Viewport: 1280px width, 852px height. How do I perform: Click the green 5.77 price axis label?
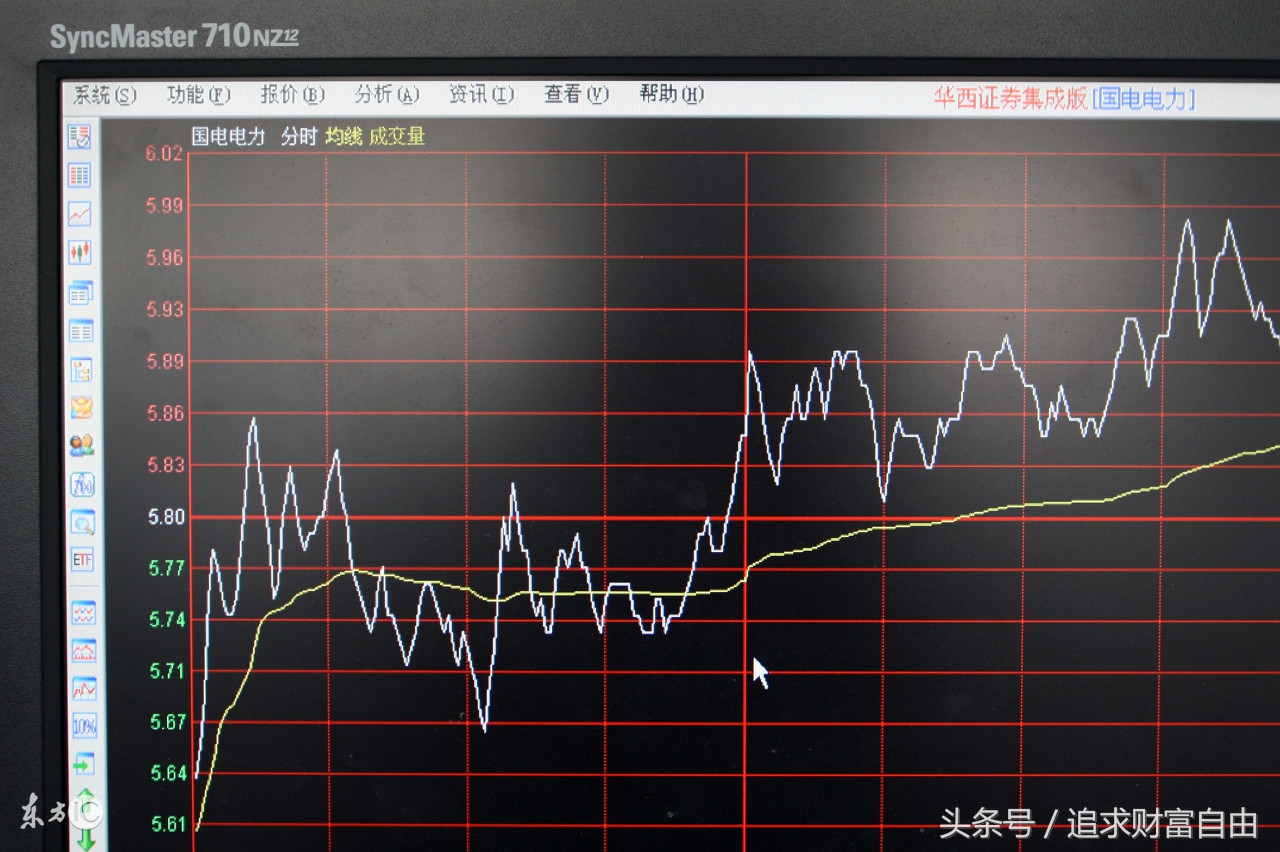coord(167,569)
